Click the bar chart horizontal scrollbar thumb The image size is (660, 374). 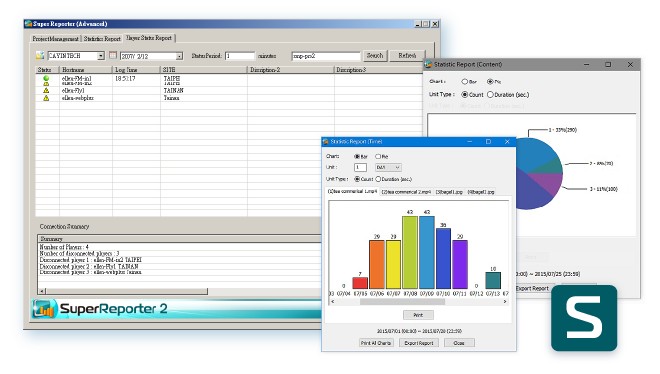(x=402, y=302)
